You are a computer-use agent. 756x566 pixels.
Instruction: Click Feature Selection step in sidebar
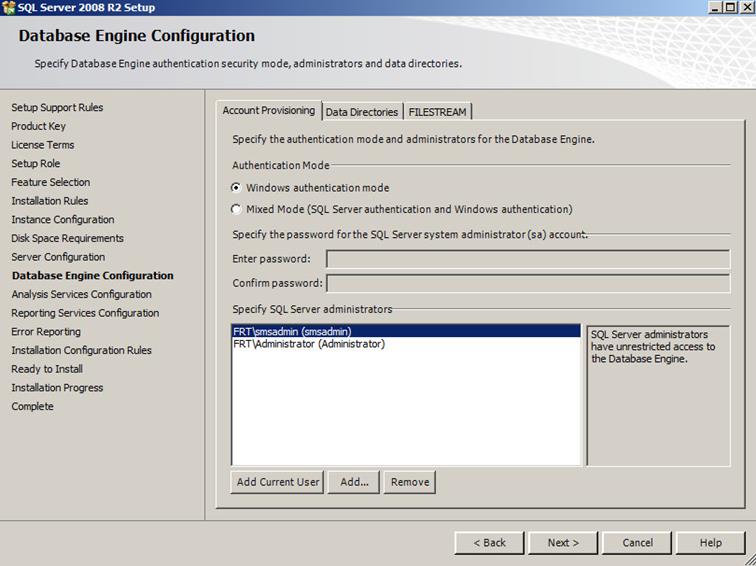pos(51,182)
